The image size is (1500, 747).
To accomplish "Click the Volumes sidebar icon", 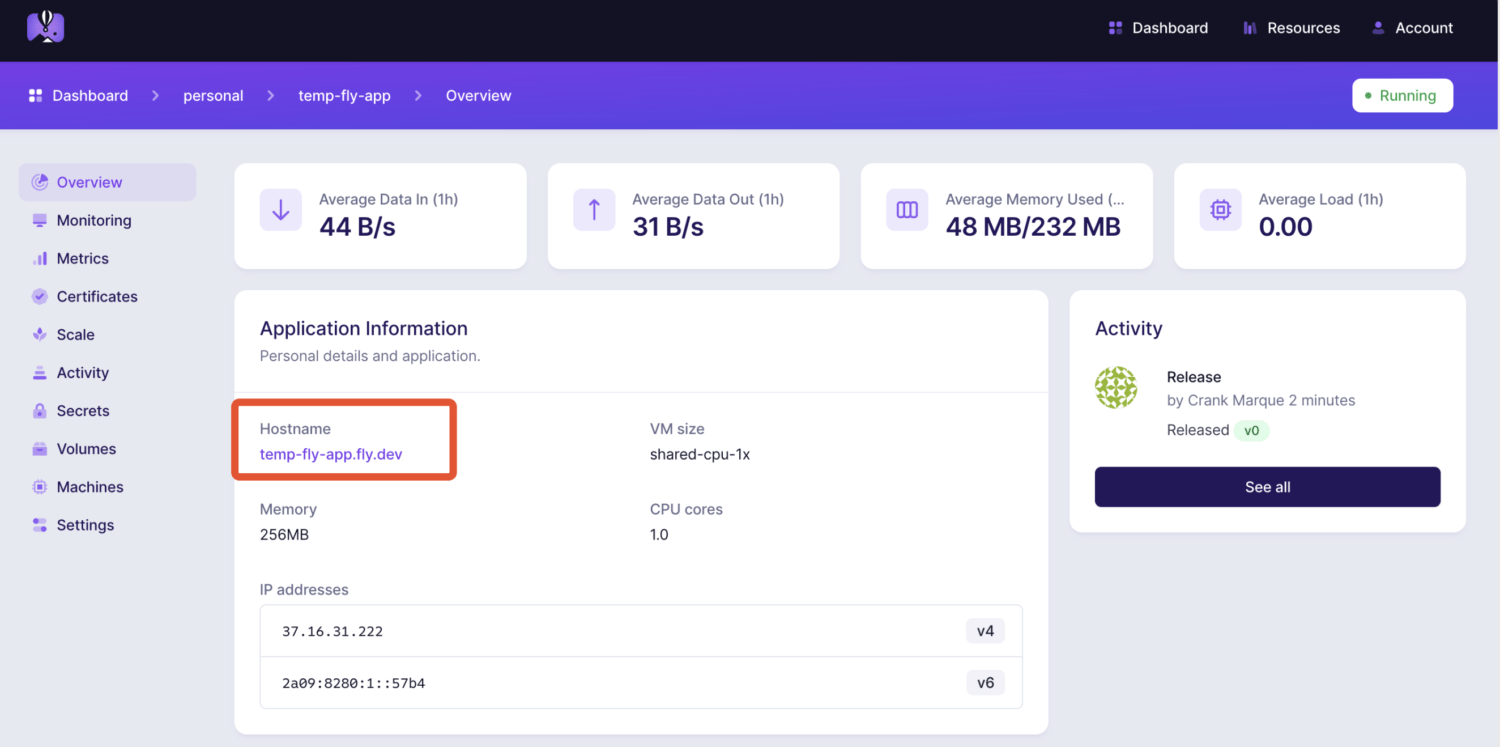I will point(40,449).
